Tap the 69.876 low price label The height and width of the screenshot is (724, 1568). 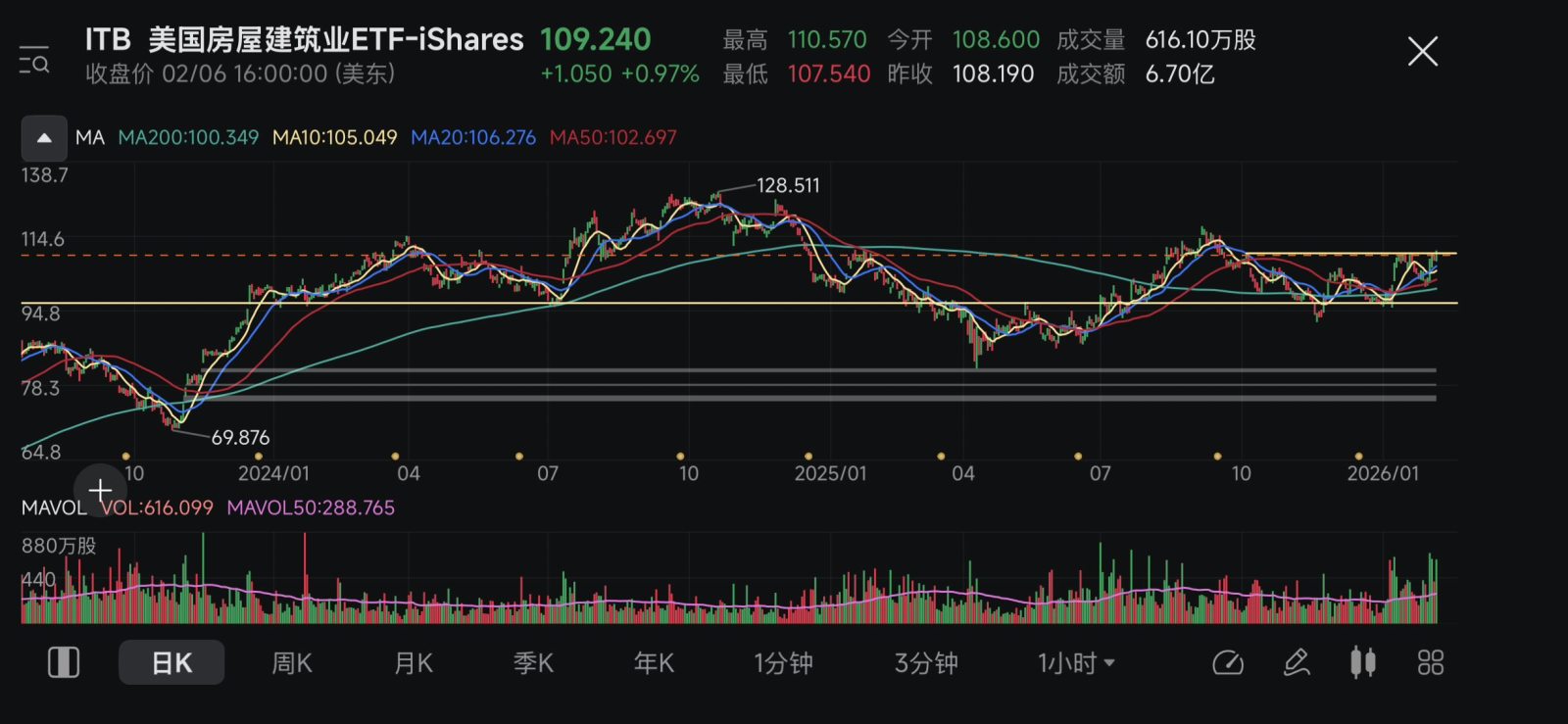(x=240, y=438)
